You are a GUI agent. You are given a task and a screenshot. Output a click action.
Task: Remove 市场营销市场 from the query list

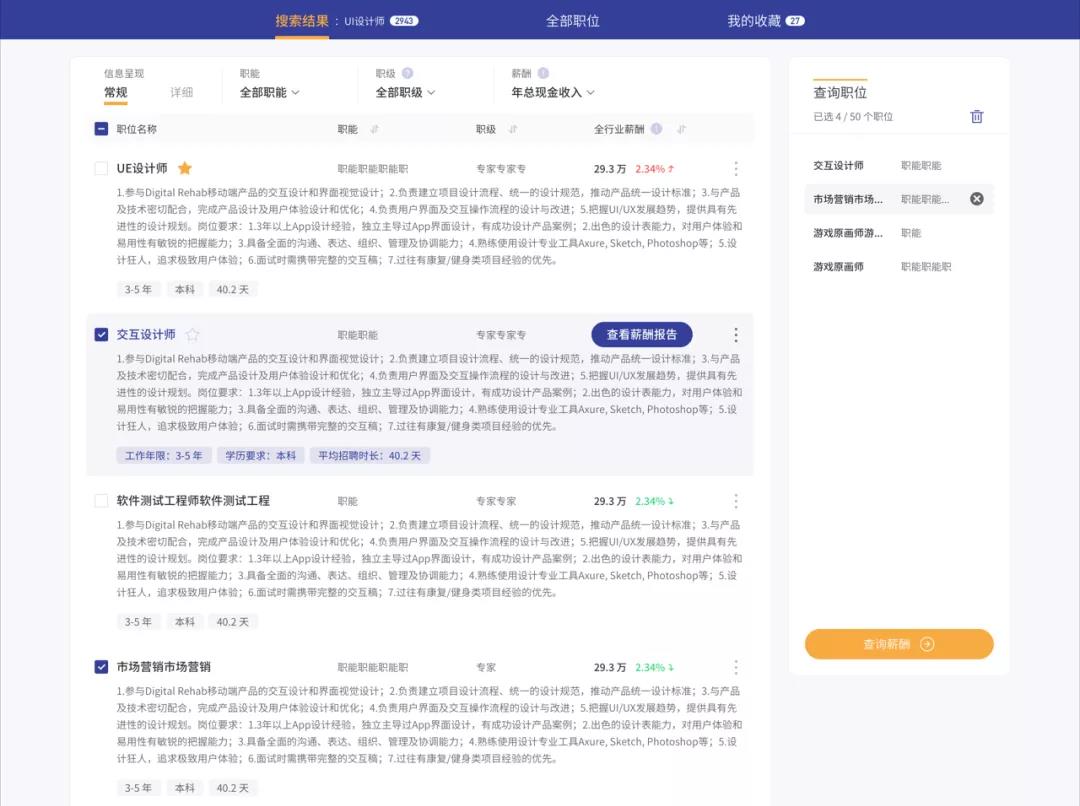[977, 199]
